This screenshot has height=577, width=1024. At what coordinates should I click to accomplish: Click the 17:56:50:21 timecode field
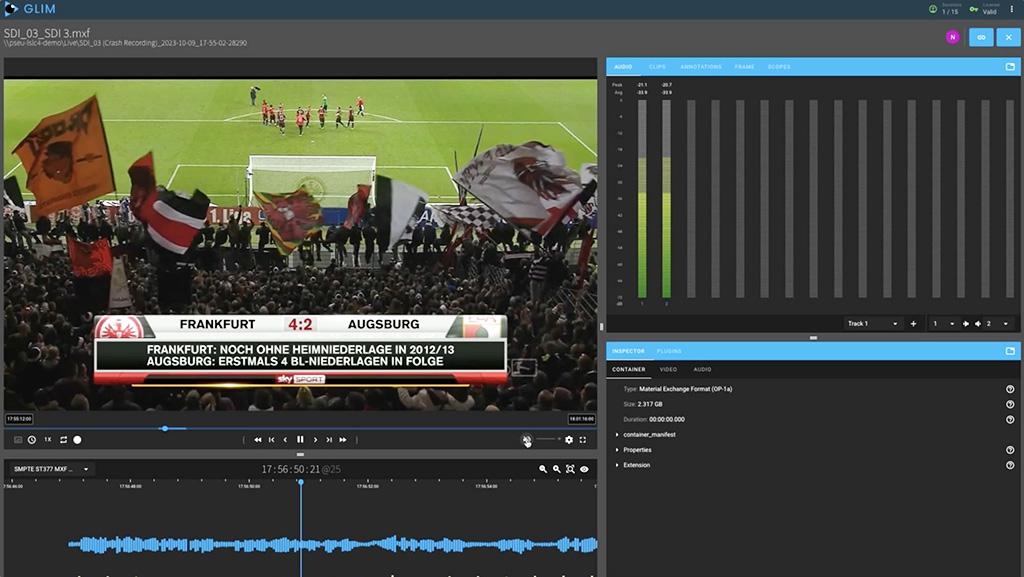(x=291, y=469)
